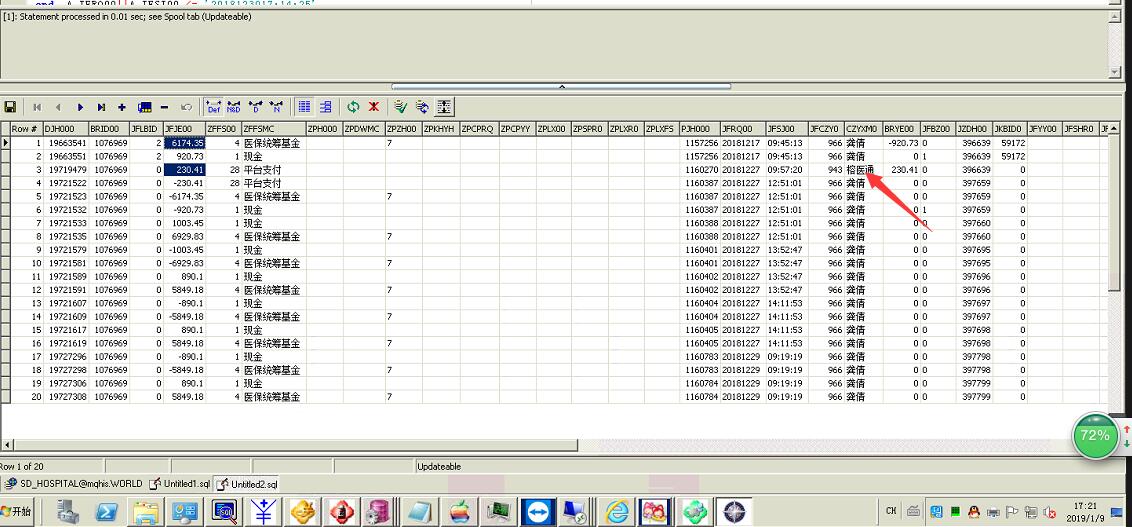Toggle the N&D display mode button
1132x527 pixels.
click(x=234, y=107)
